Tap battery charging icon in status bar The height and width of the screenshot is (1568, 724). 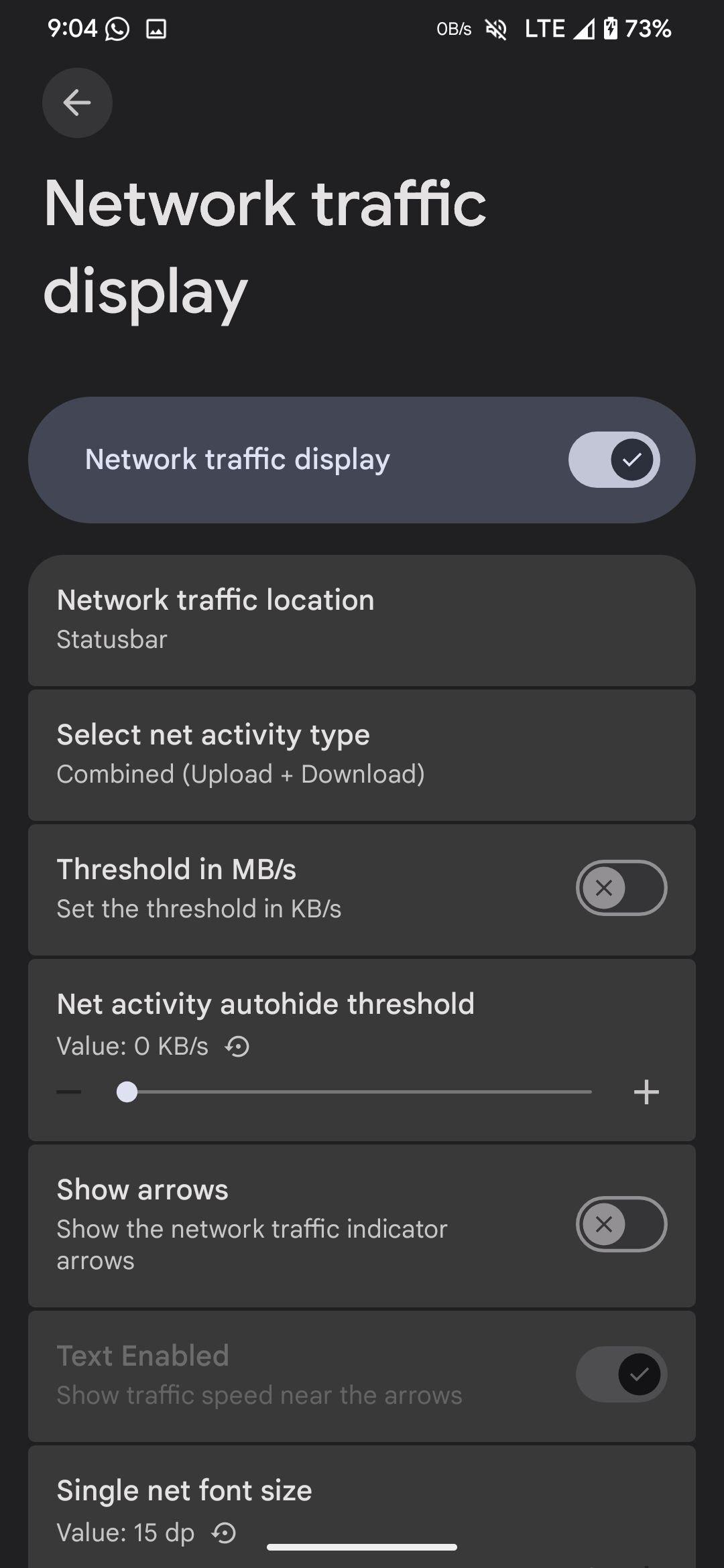coord(610,29)
